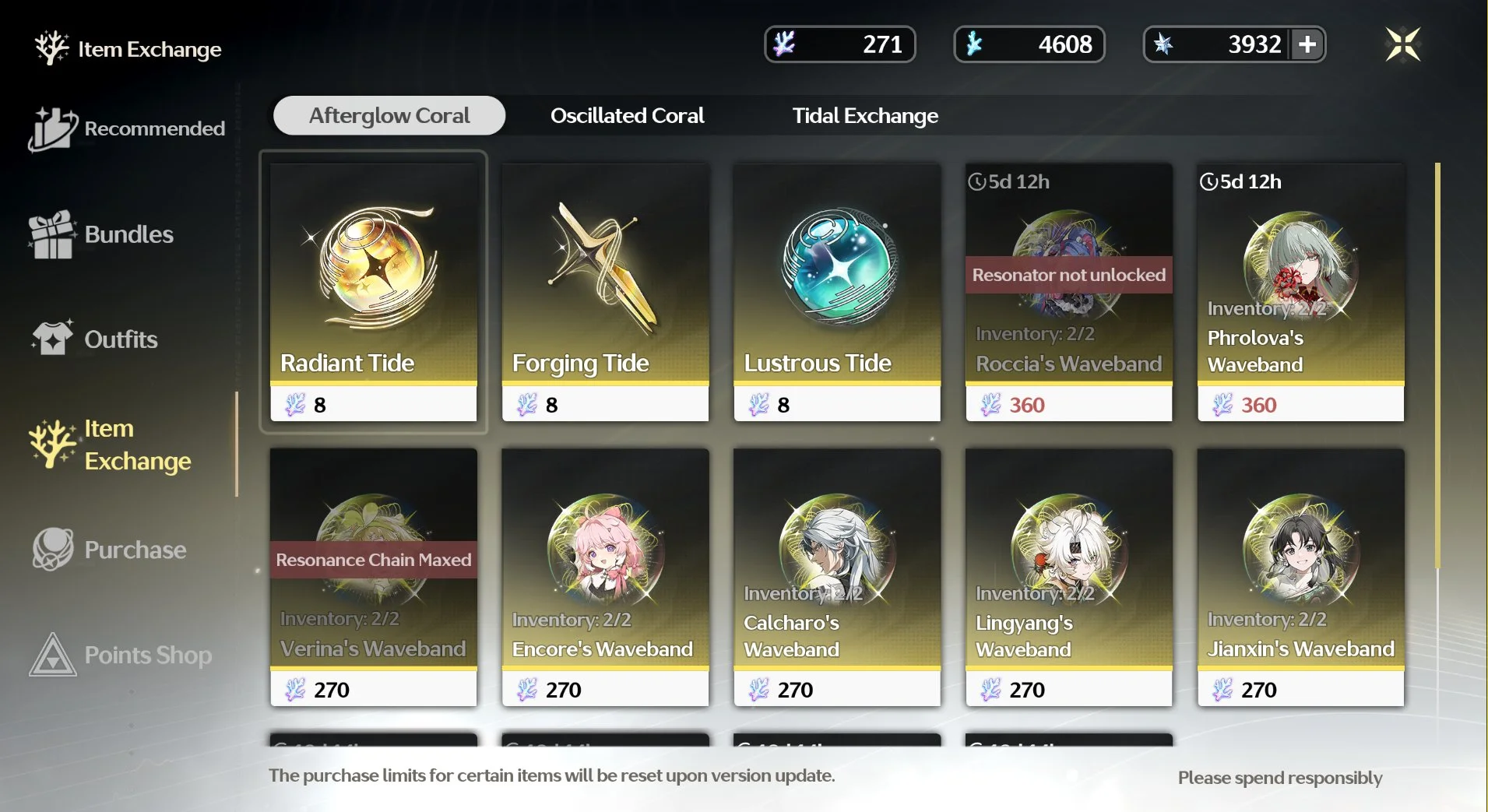This screenshot has width=1488, height=812.
Task: Click the item list vertical scrollbar
Action: coord(1437,366)
